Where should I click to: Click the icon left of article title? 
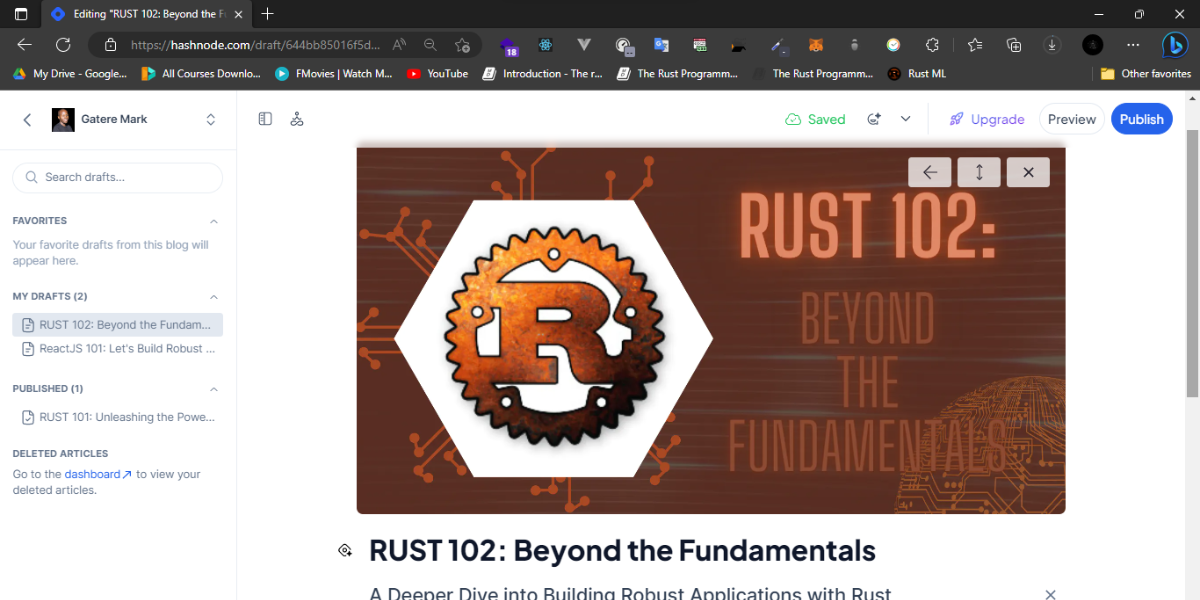345,551
